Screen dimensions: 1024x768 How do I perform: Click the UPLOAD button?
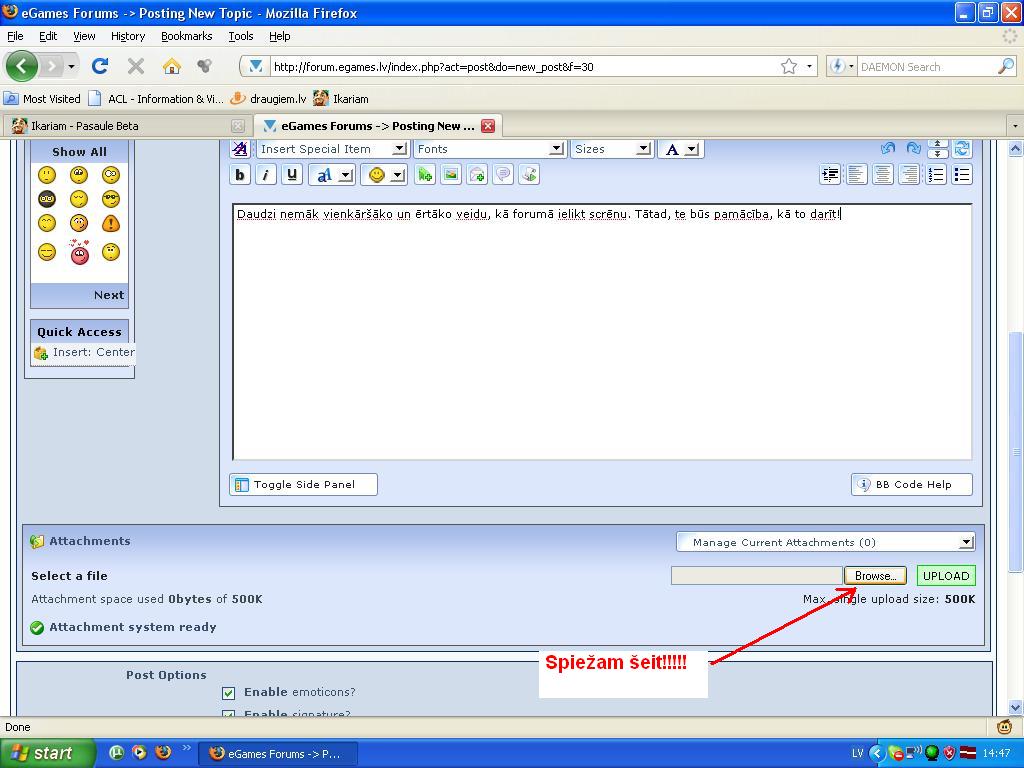(x=946, y=575)
